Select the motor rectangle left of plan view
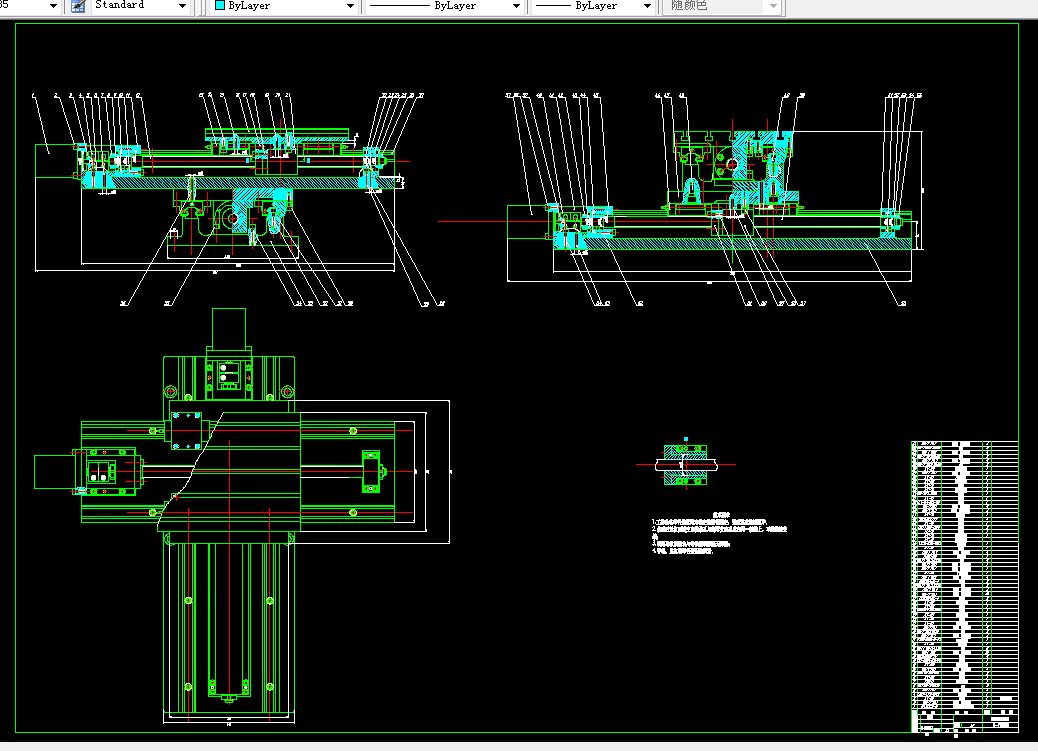Image resolution: width=1038 pixels, height=751 pixels. [x=54, y=472]
